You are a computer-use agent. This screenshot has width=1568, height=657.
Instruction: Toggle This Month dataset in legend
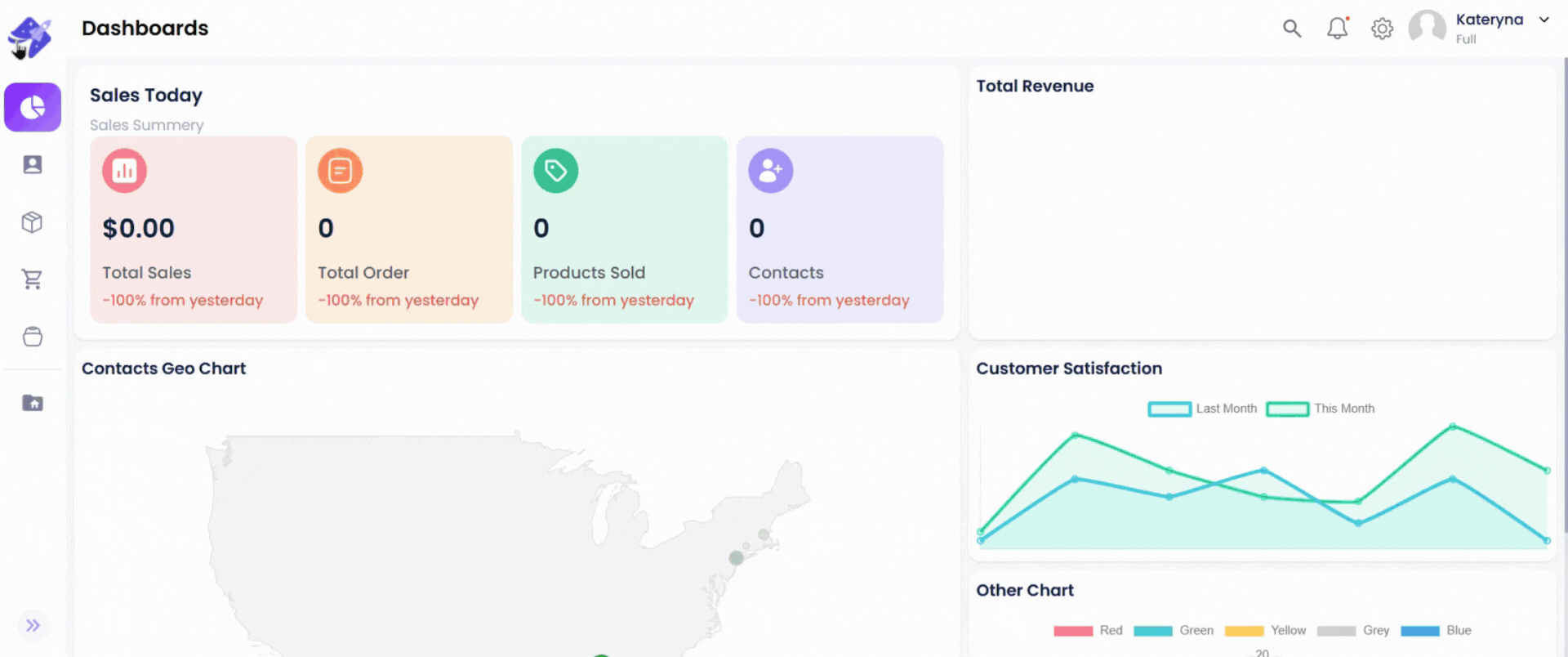1321,409
